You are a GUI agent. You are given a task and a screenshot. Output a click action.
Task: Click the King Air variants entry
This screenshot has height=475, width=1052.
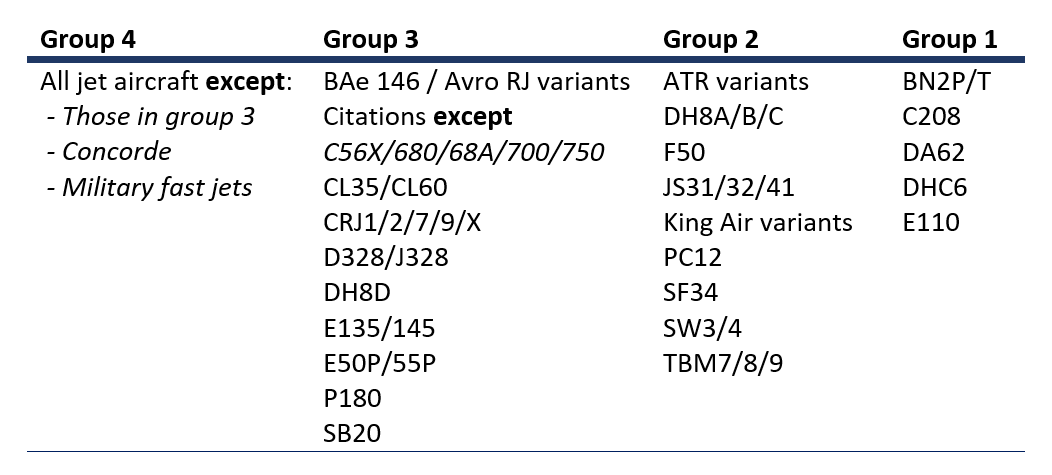point(758,222)
